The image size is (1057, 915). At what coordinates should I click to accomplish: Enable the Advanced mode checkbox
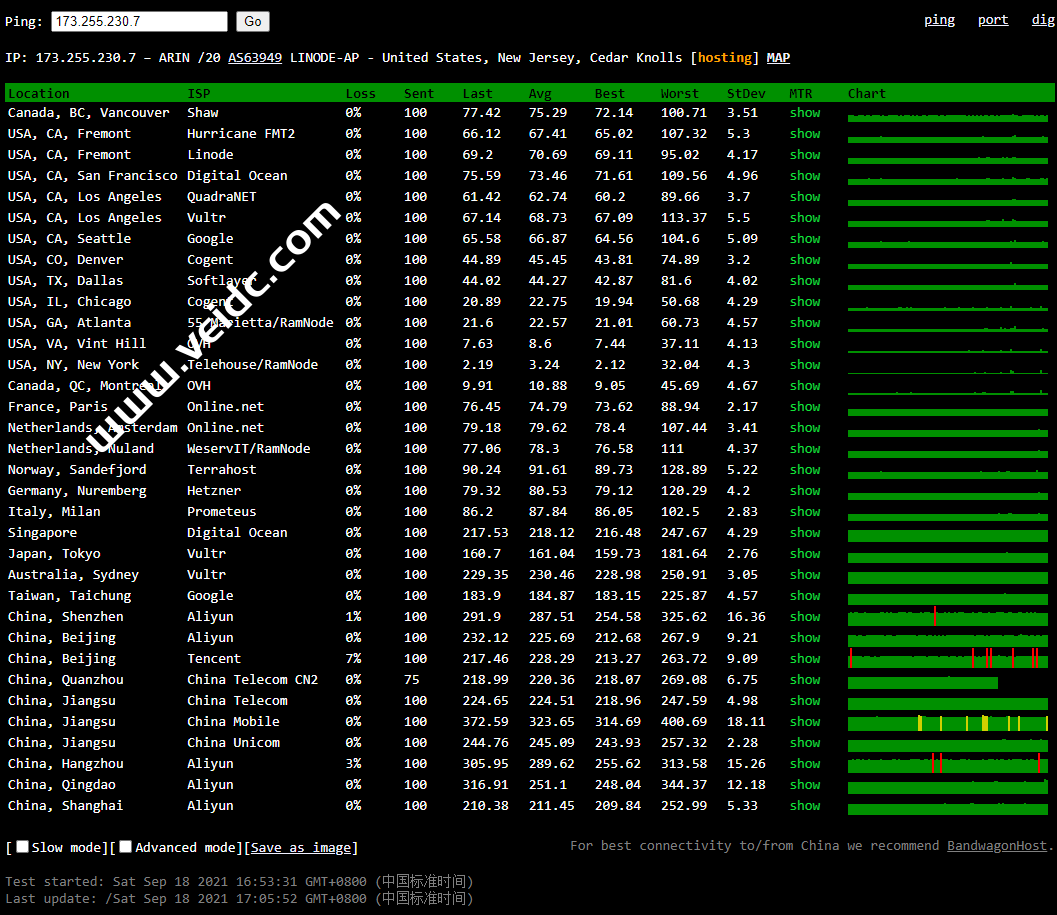[126, 847]
